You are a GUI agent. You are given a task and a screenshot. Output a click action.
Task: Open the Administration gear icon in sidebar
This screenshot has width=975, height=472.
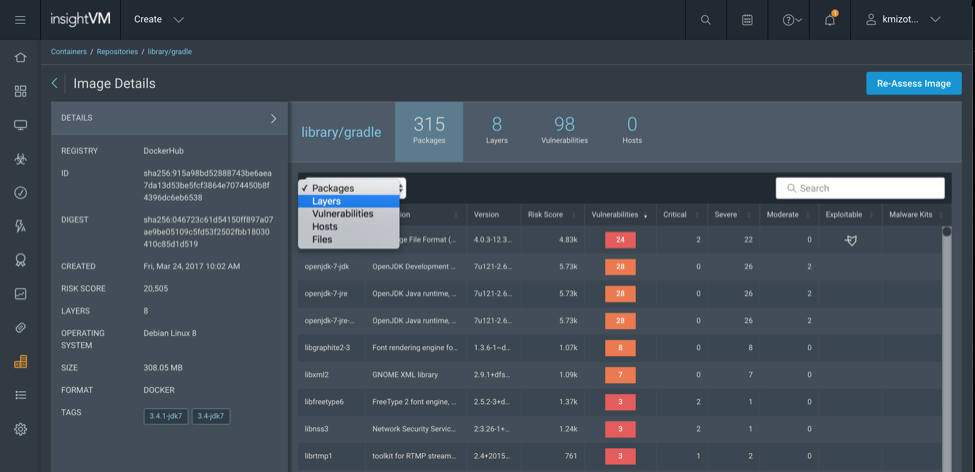click(x=20, y=429)
